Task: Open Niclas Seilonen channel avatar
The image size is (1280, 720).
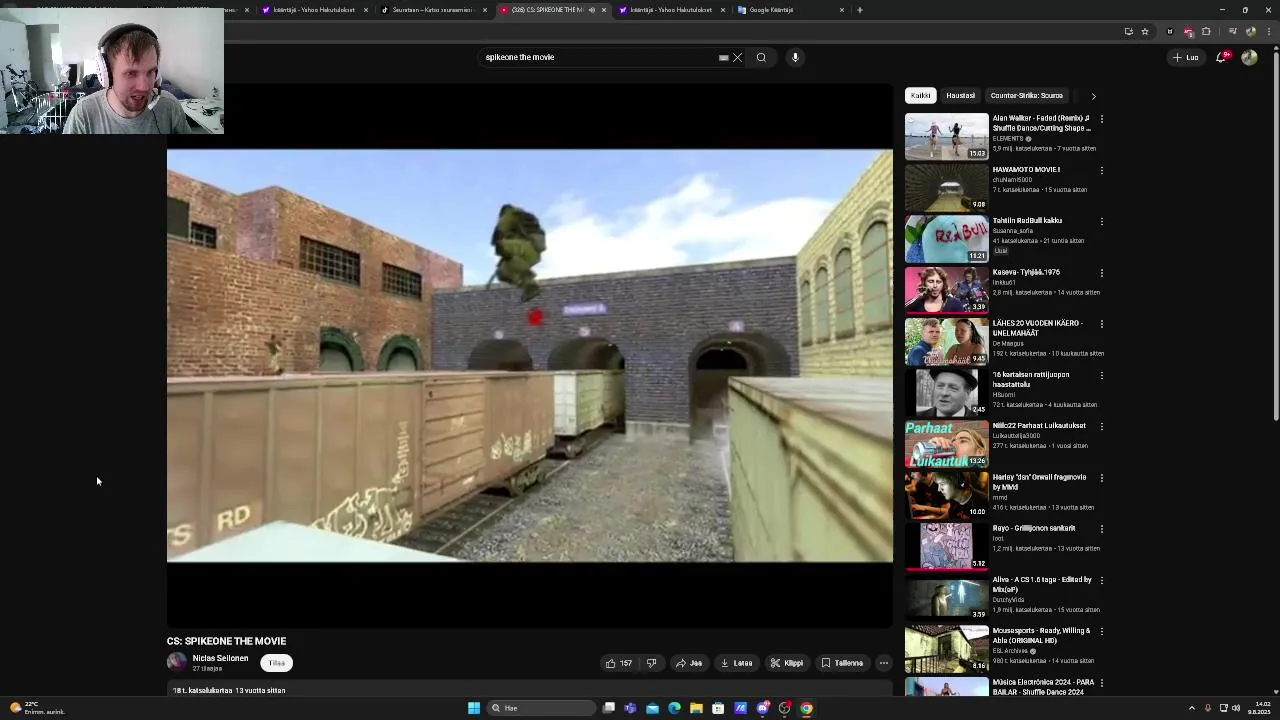Action: click(177, 662)
